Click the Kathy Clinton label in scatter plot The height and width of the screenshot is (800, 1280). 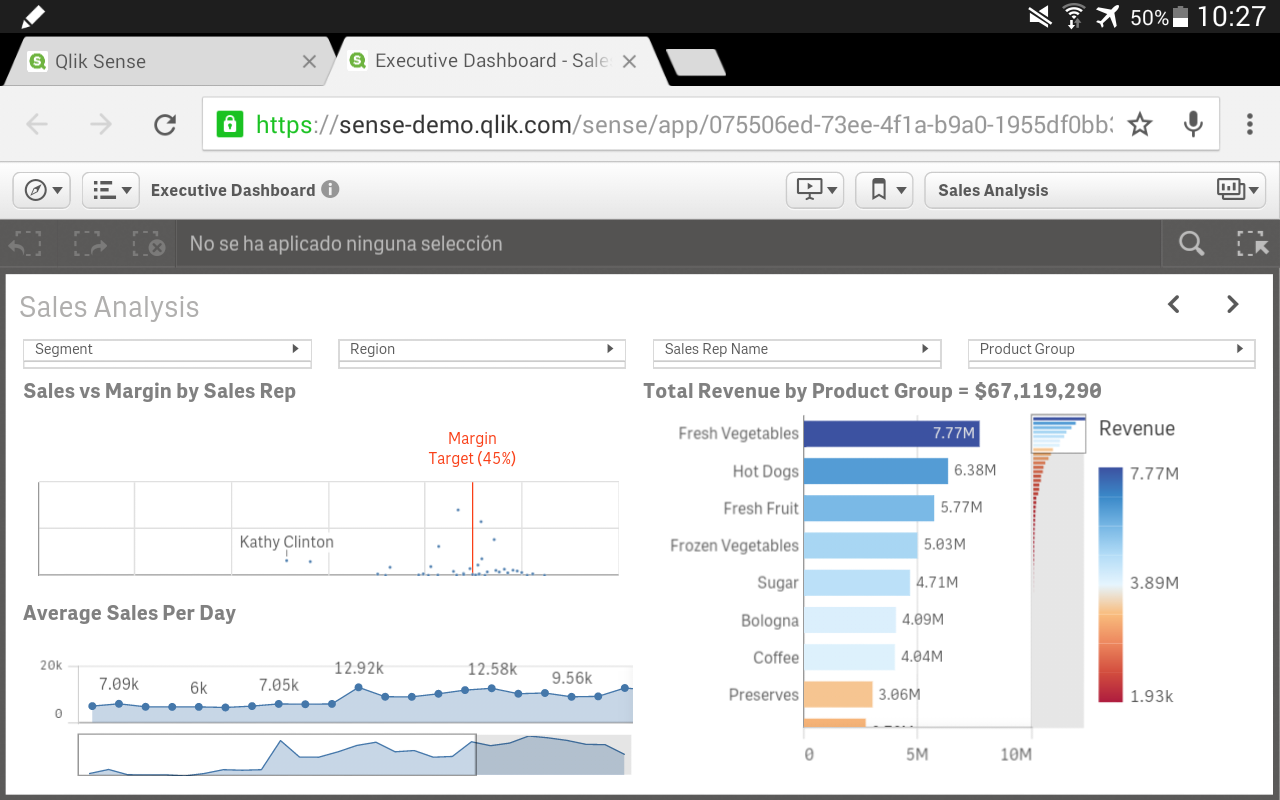(x=287, y=542)
